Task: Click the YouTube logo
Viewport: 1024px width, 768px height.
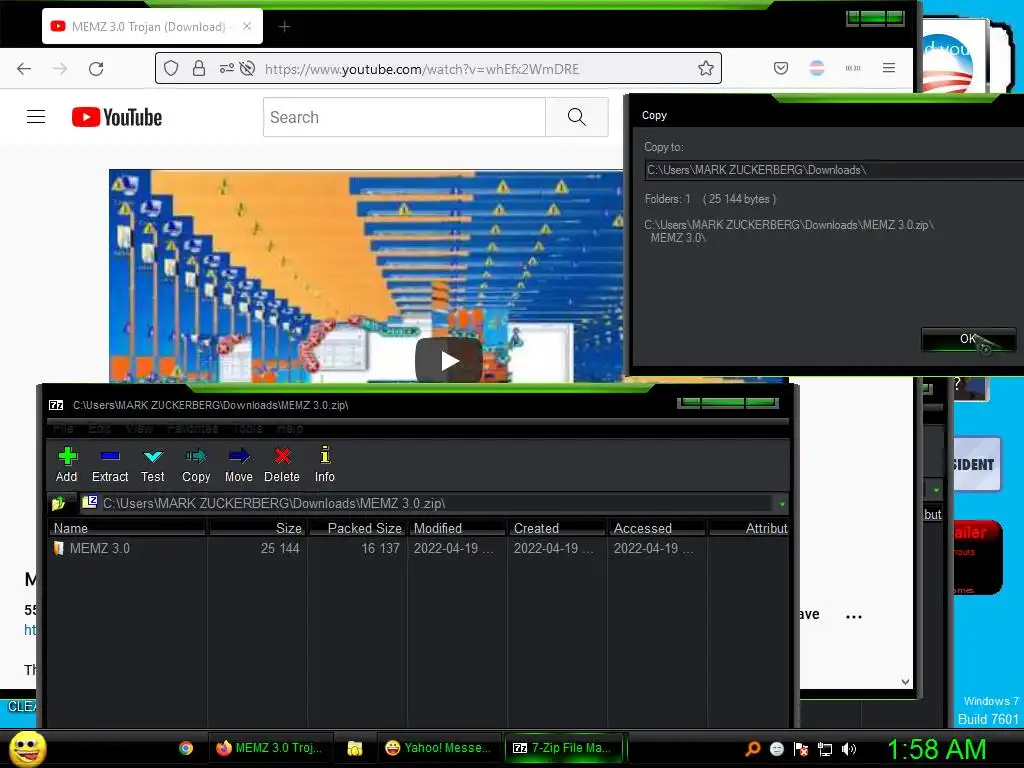Action: [x=117, y=118]
